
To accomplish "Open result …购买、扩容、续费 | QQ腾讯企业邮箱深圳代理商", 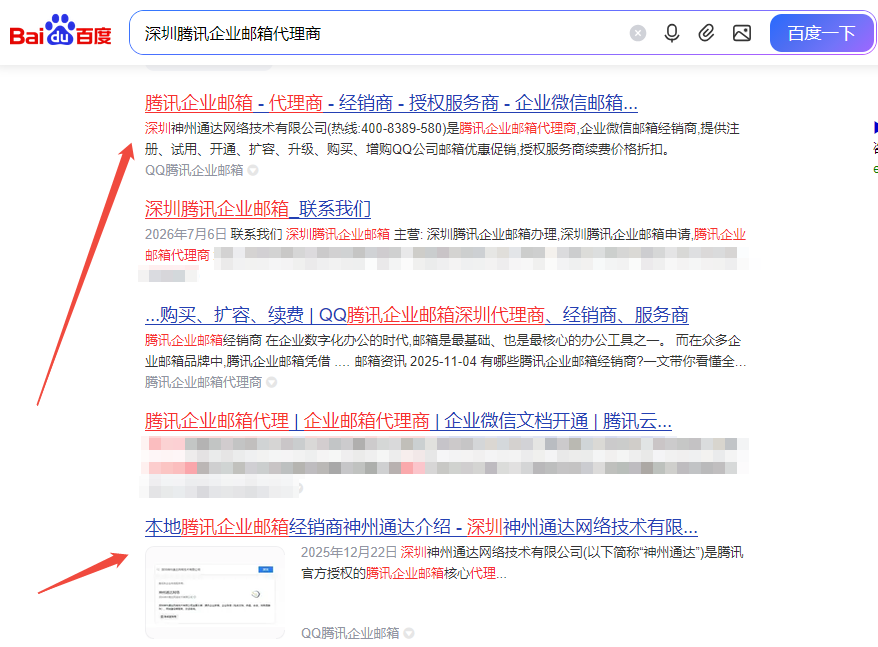I will (417, 315).
